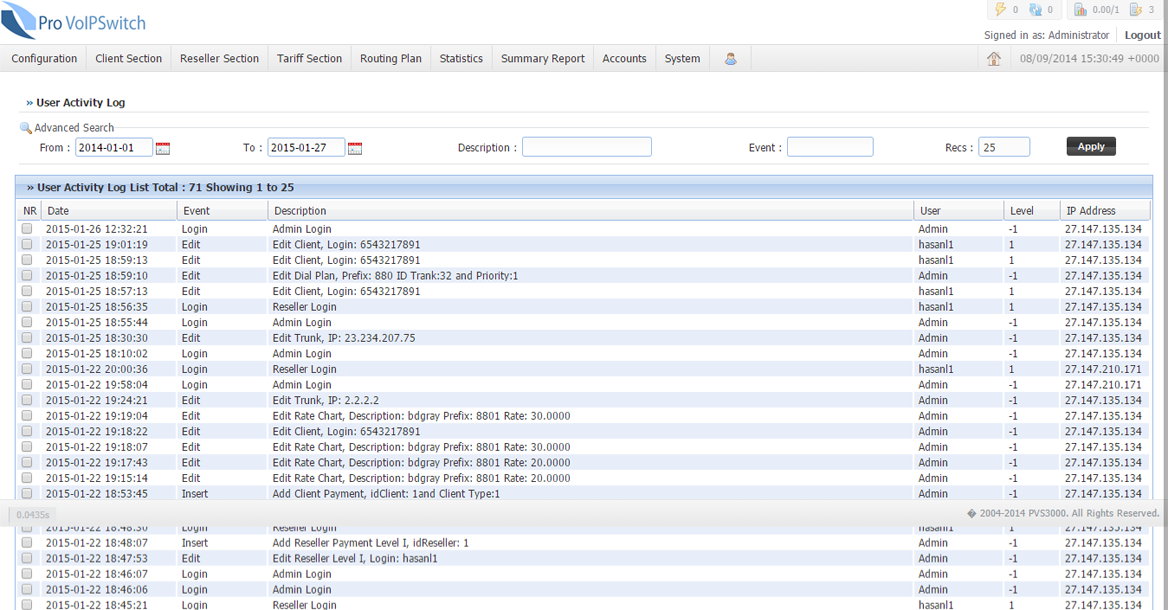The image size is (1168, 610).
Task: Click the Signed in as Administrator text
Action: (x=1047, y=35)
